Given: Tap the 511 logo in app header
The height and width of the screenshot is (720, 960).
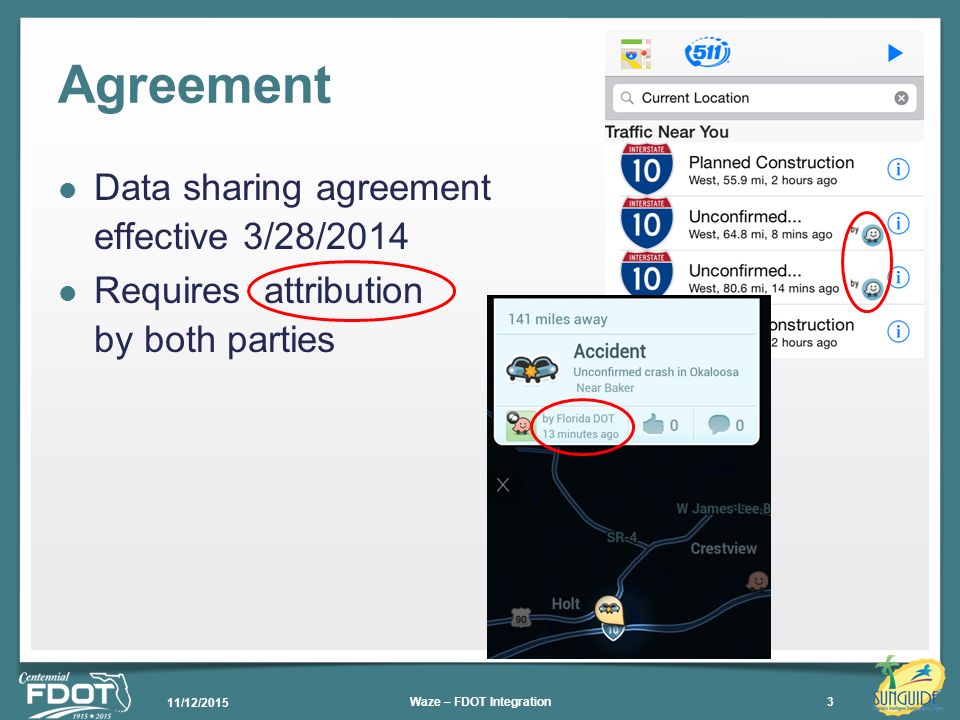Looking at the screenshot, I should (x=707, y=52).
